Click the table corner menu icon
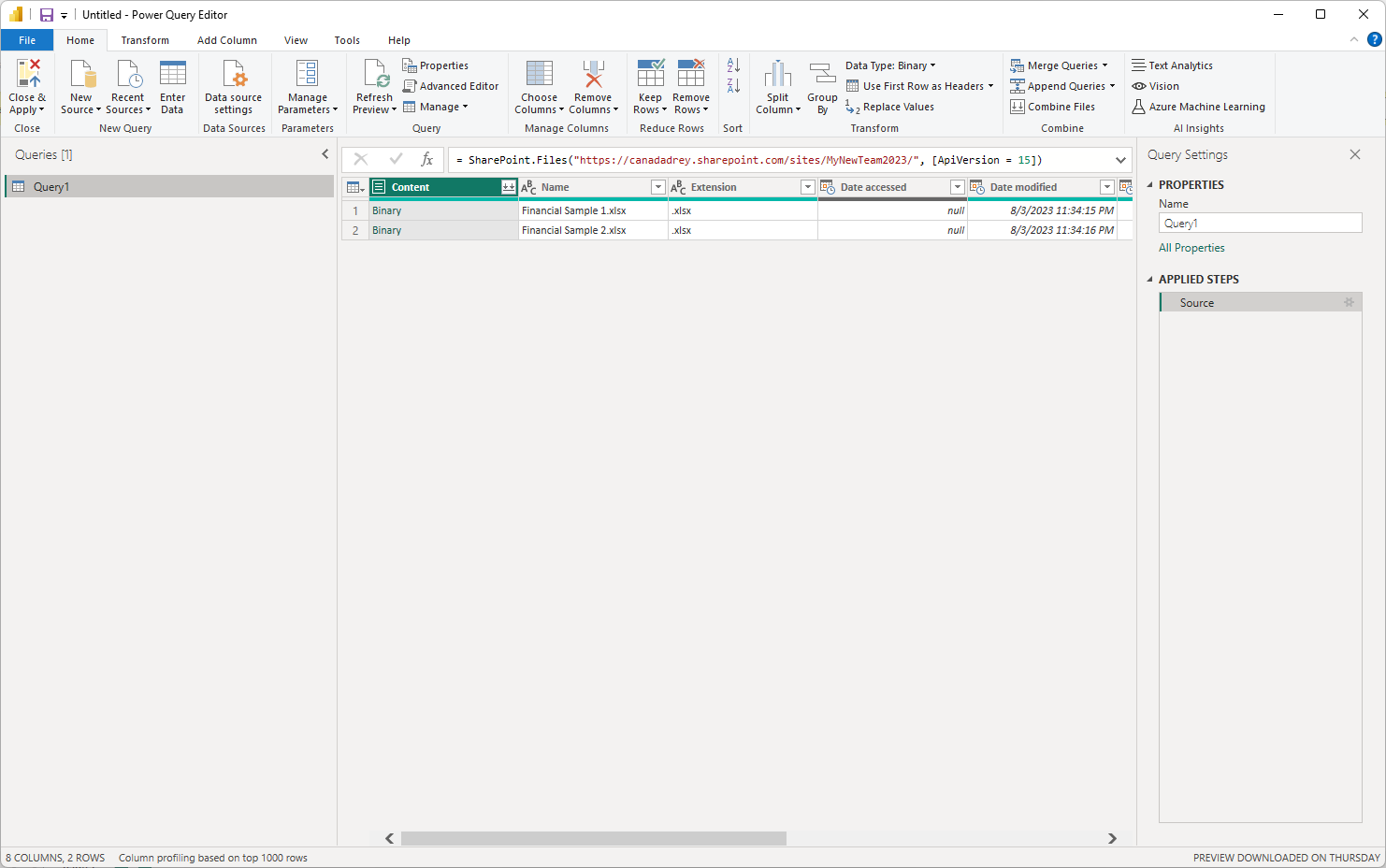The image size is (1386, 868). point(355,187)
